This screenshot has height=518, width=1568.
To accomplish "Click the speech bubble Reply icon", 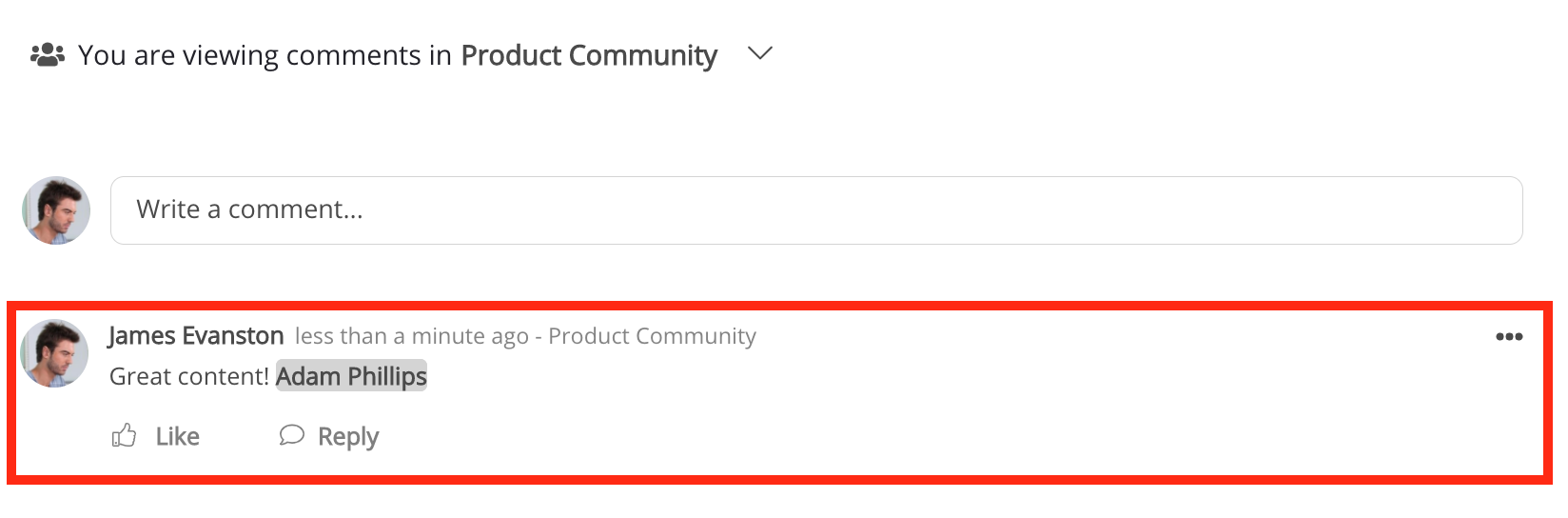I will pyautogui.click(x=291, y=435).
